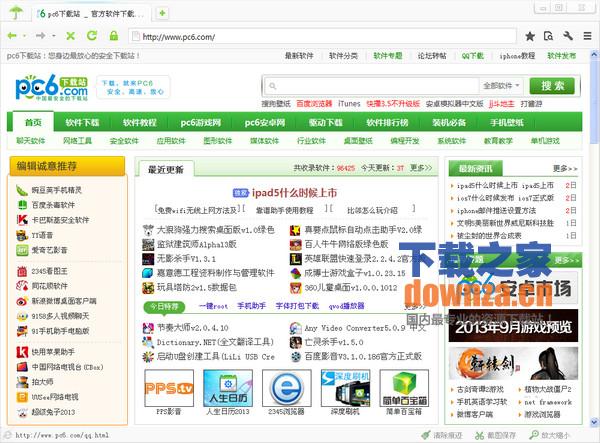600x443 pixels.
Task: Open 无影杀手V1.3.1 software entry
Action: coord(186,259)
